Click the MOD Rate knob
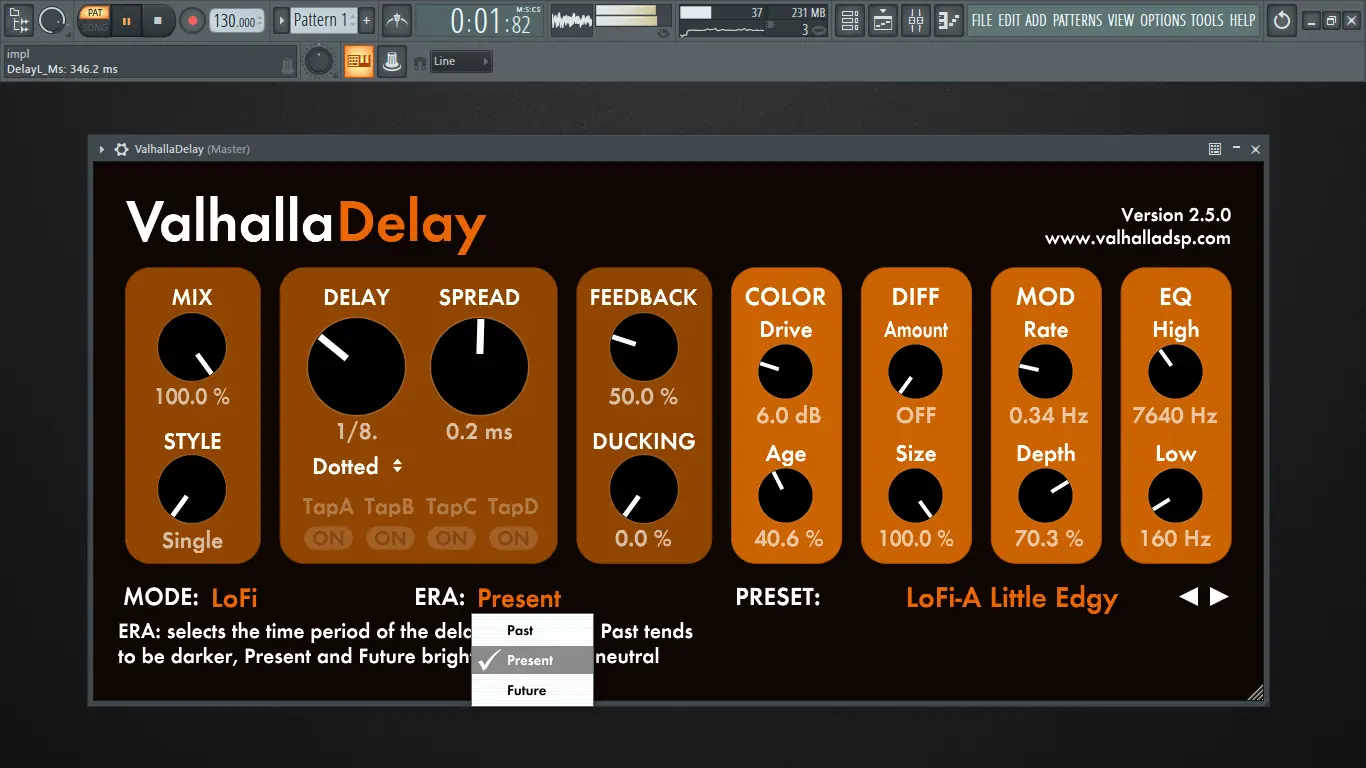The image size is (1366, 768). [1046, 372]
